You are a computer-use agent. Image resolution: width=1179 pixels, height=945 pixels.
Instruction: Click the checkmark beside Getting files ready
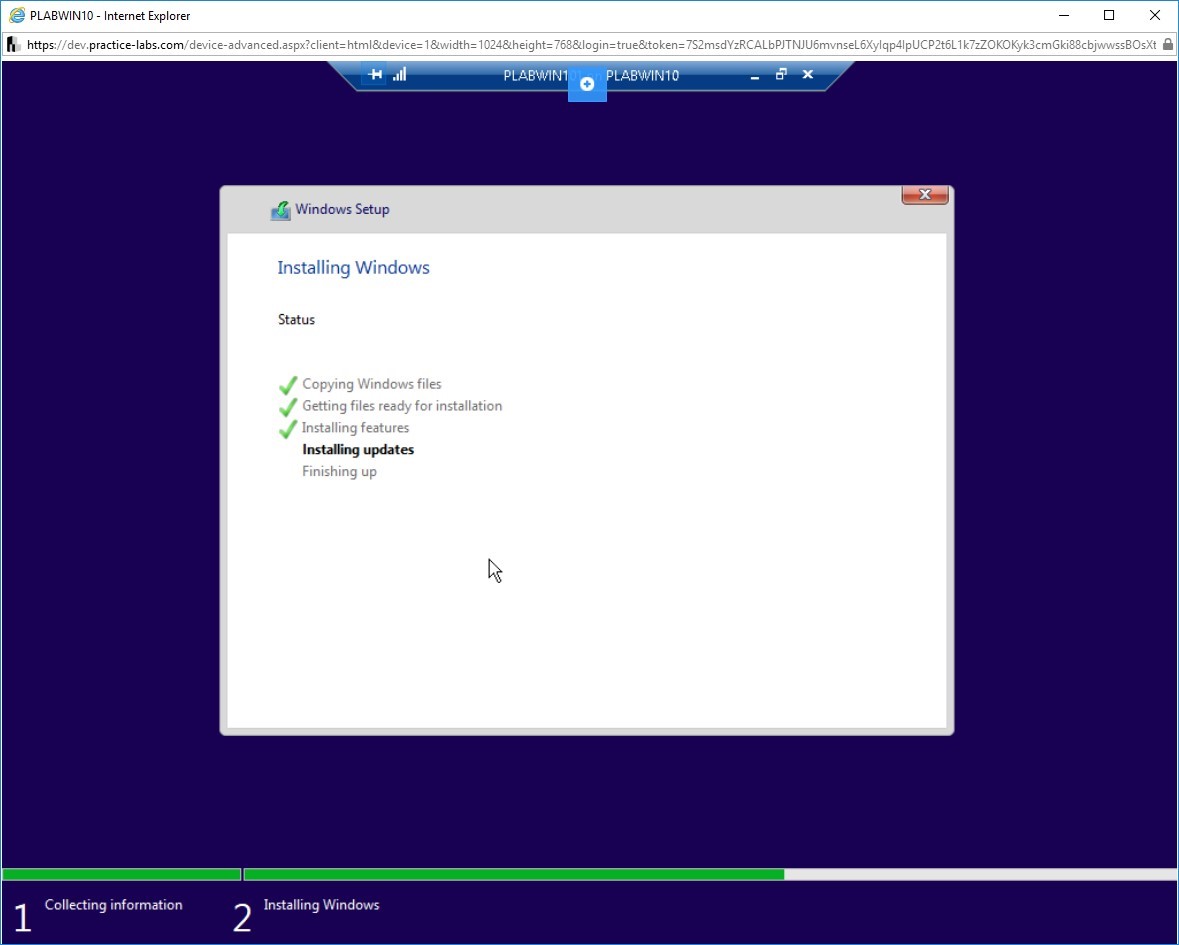(288, 407)
